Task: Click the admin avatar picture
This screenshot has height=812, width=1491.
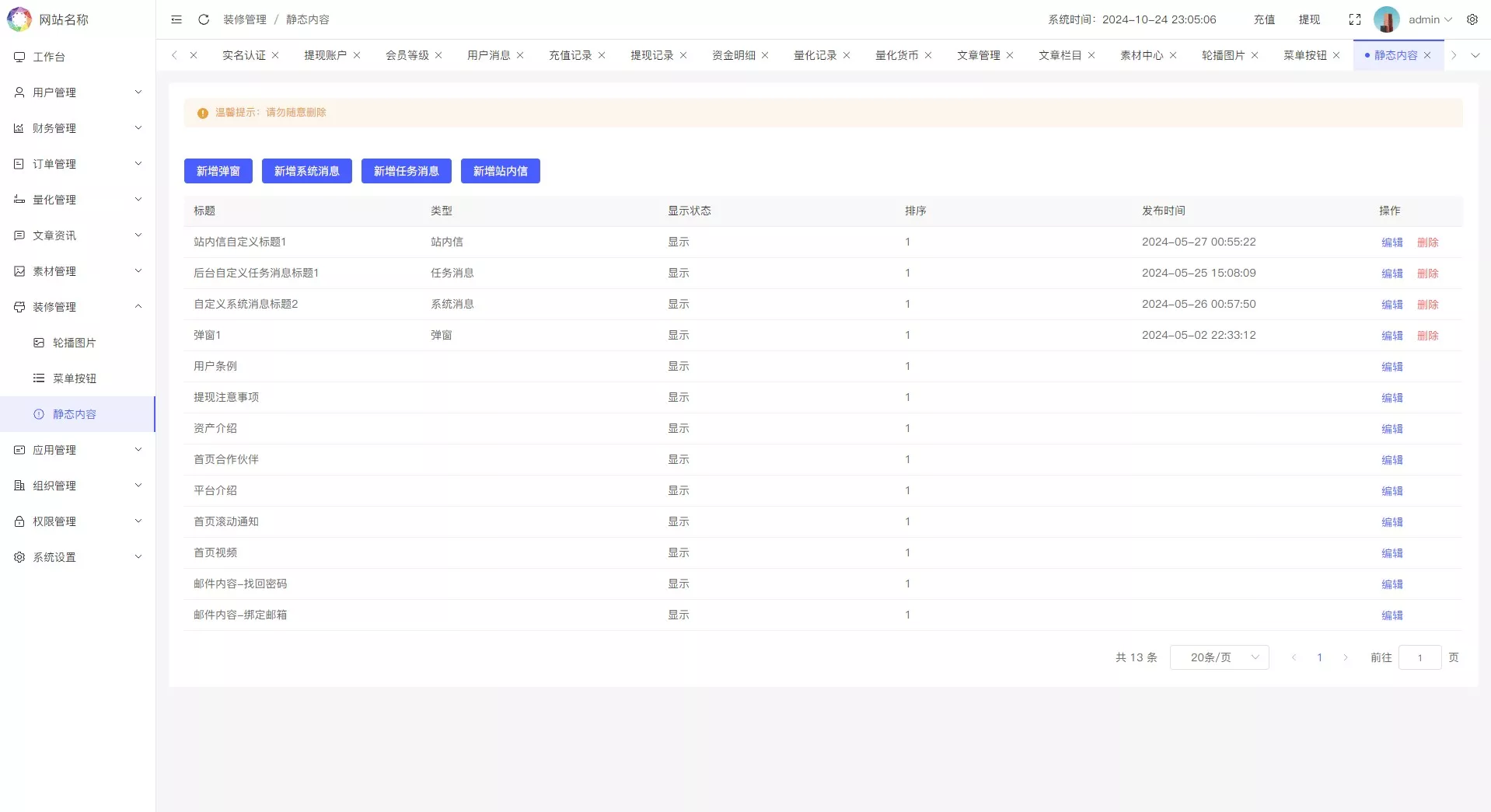Action: coord(1388,19)
